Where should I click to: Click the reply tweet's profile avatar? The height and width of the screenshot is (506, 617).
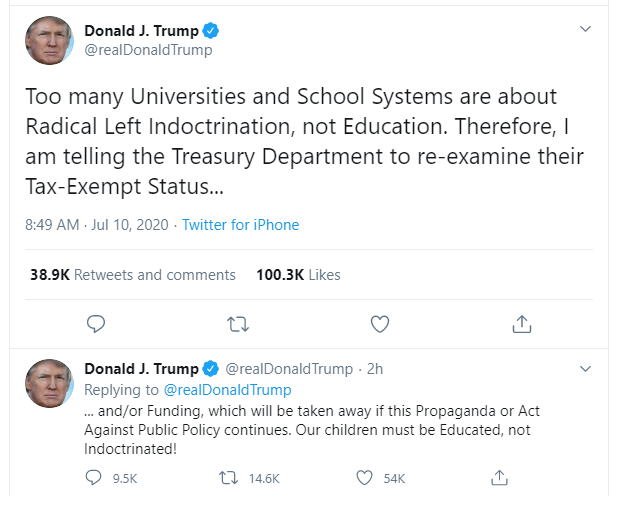pyautogui.click(x=49, y=383)
